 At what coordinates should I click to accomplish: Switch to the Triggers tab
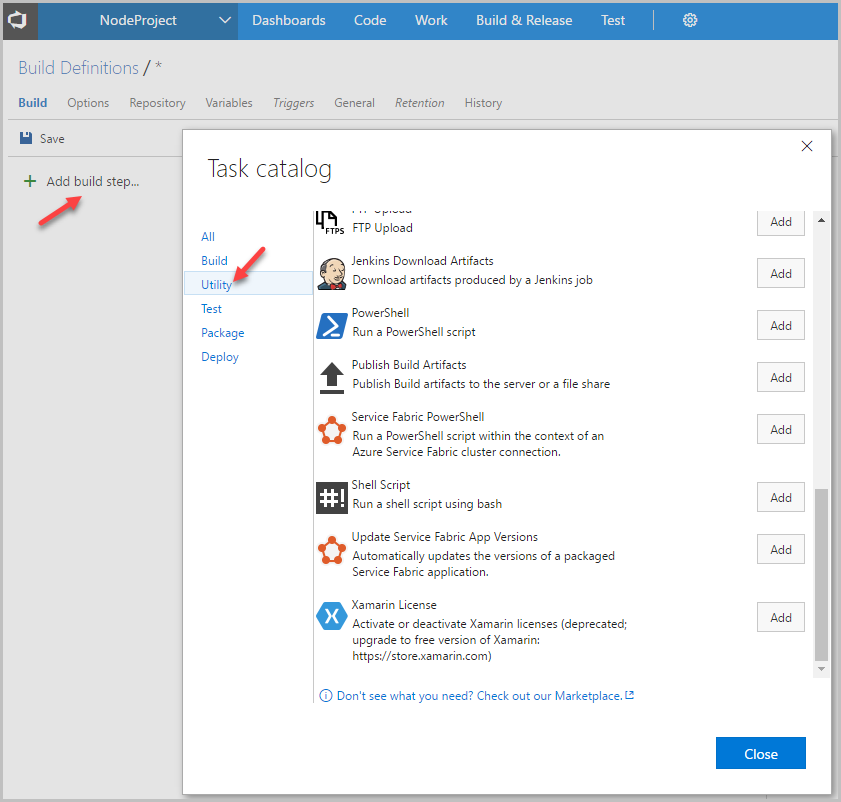pos(293,102)
